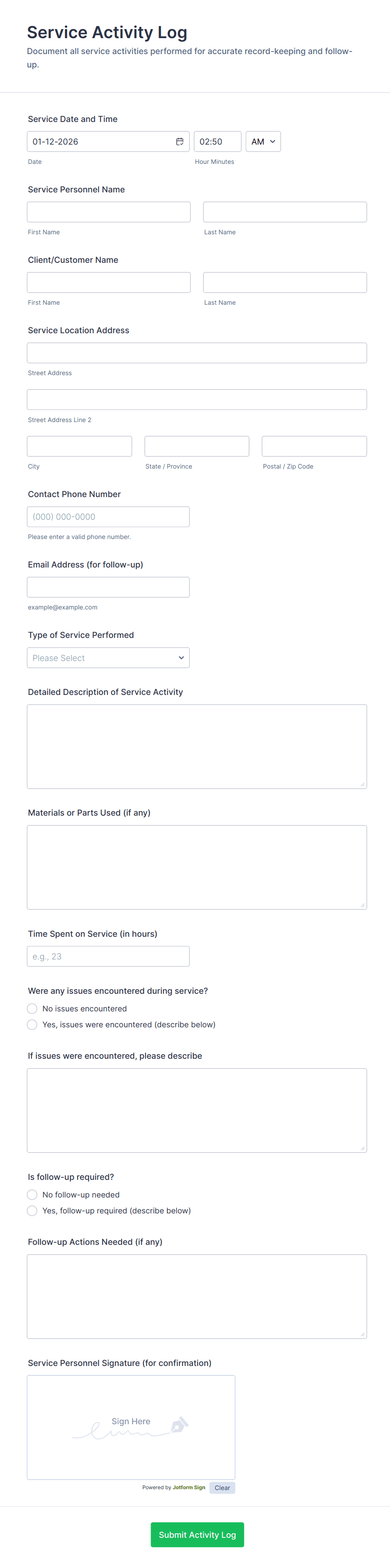390x1568 pixels.
Task: Focus the Email Address input field
Action: (108, 587)
